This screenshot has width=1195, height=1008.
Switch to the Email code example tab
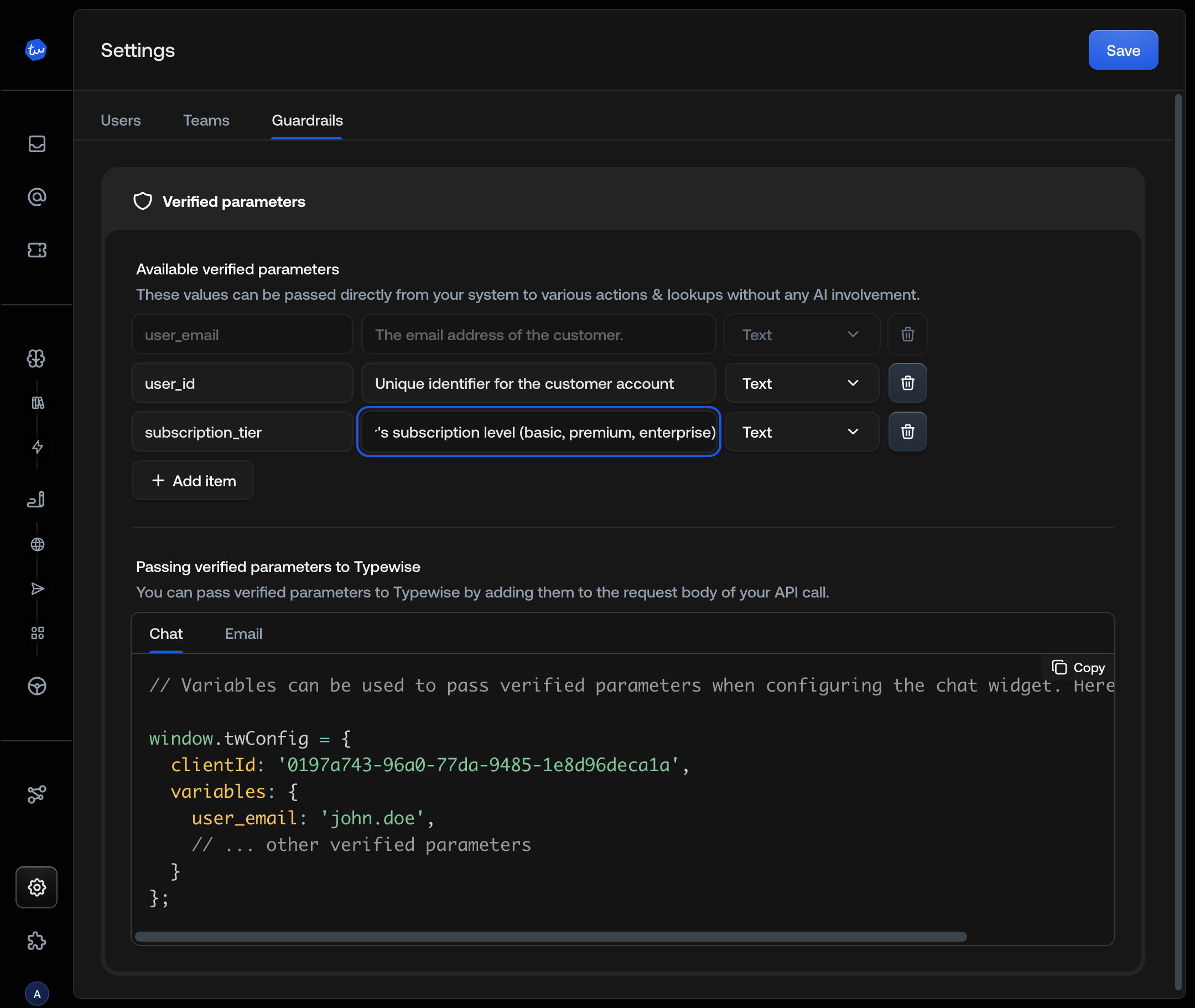[243, 633]
